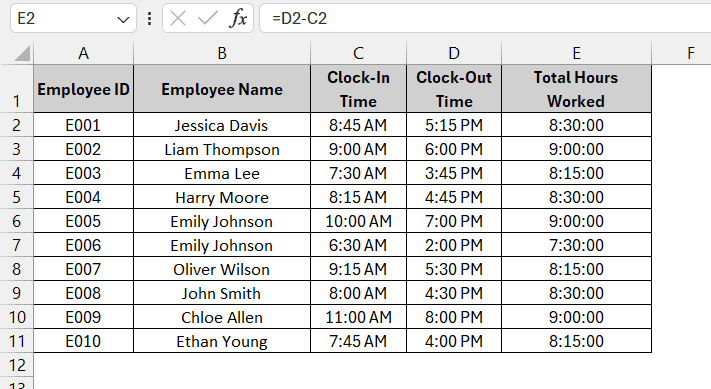Select cell E2 showing 8:30:00
The image size is (711, 389).
[576, 125]
